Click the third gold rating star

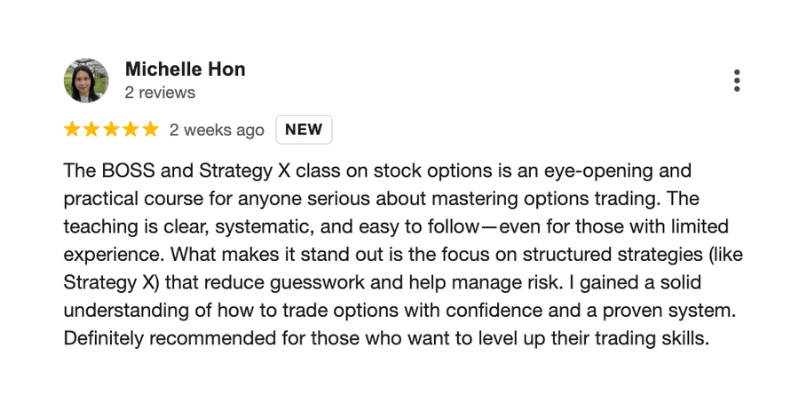point(111,130)
